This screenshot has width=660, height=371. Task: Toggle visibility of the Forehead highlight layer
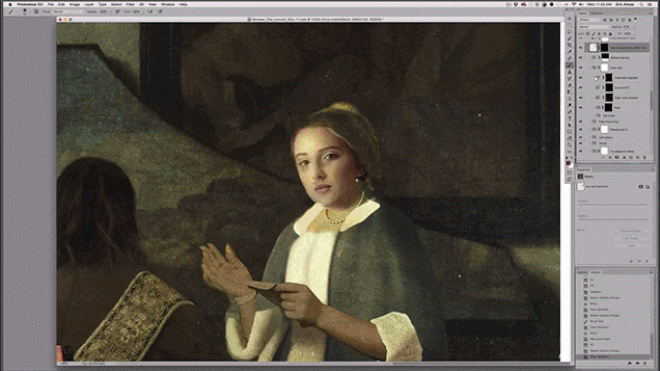[581, 78]
